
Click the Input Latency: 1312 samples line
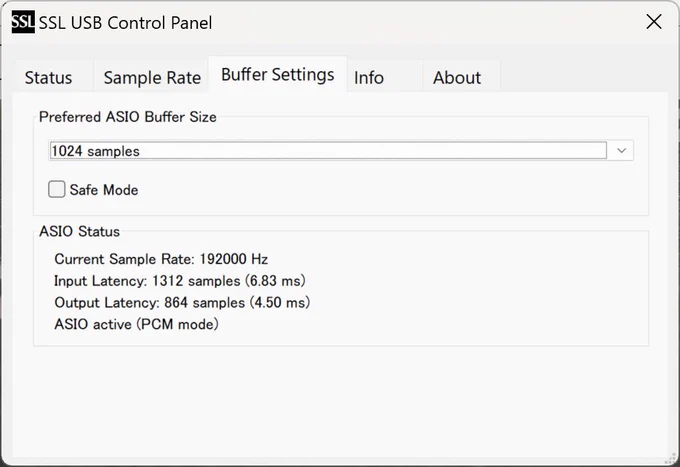point(180,281)
